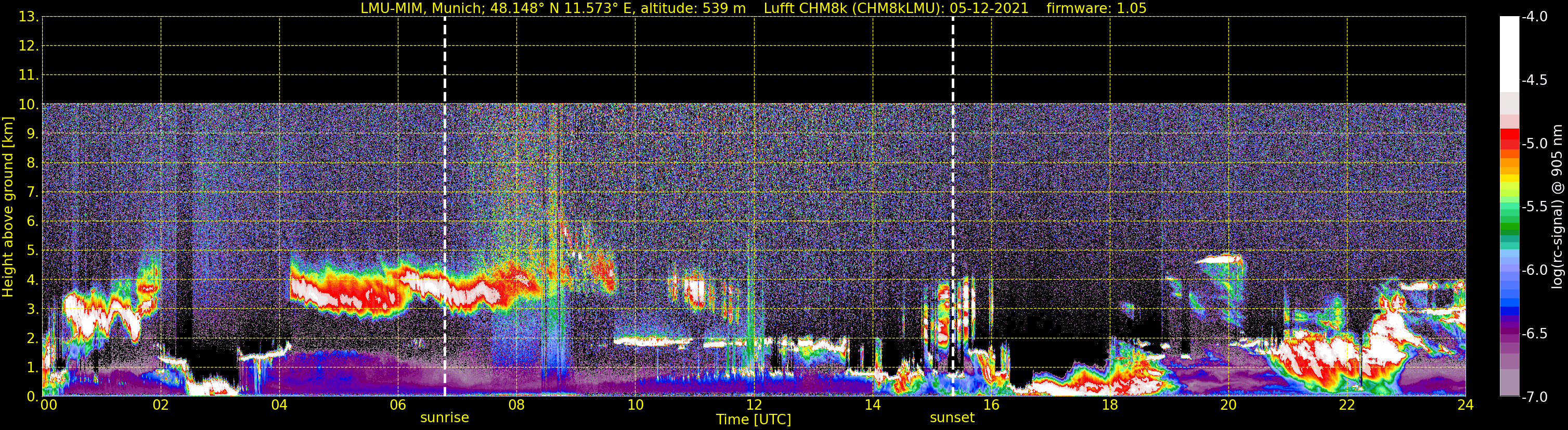Viewport: 1568px width, 430px height.
Task: Click time-axis tick label '00'
Action: pos(49,406)
